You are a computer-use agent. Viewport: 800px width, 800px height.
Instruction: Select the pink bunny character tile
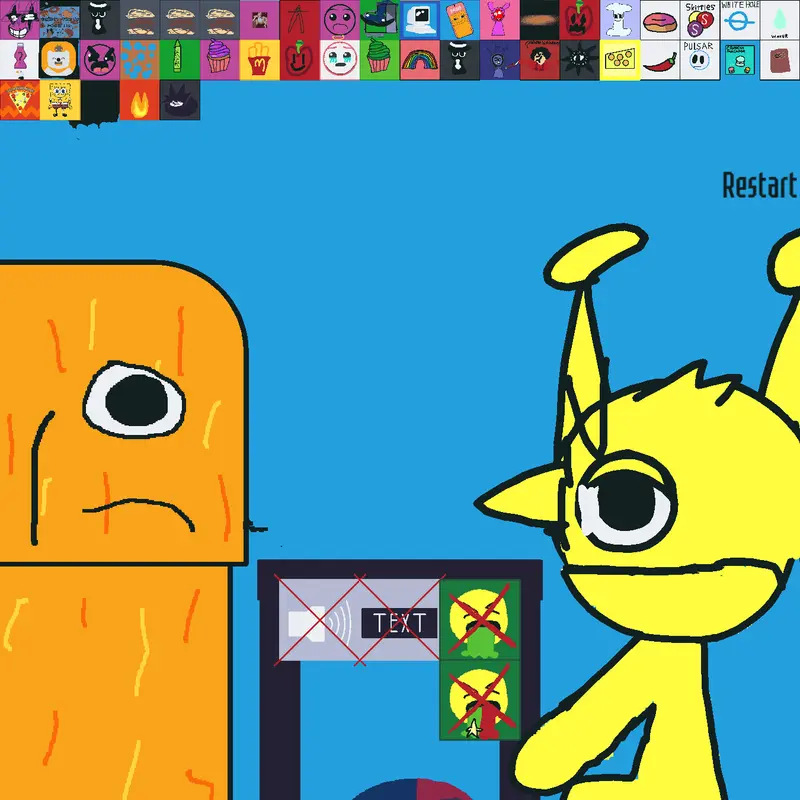point(499,20)
